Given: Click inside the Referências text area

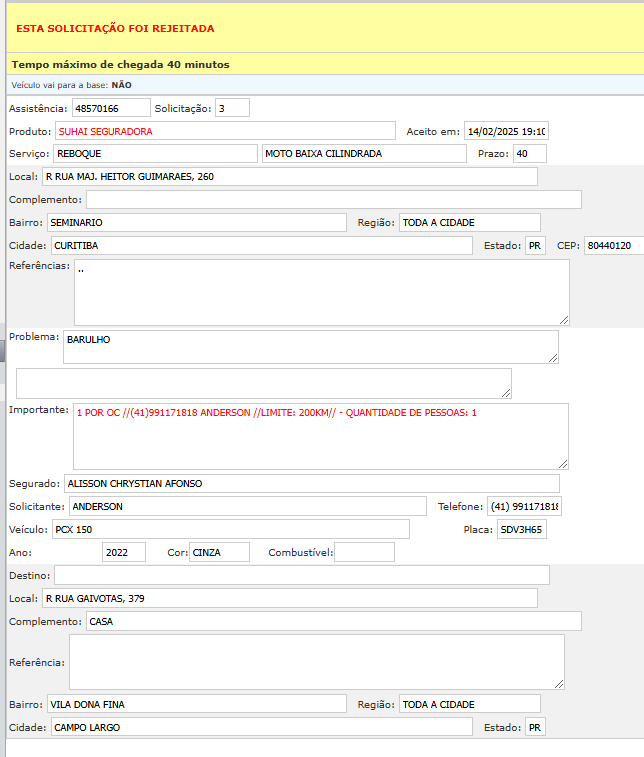Looking at the screenshot, I should [321, 292].
